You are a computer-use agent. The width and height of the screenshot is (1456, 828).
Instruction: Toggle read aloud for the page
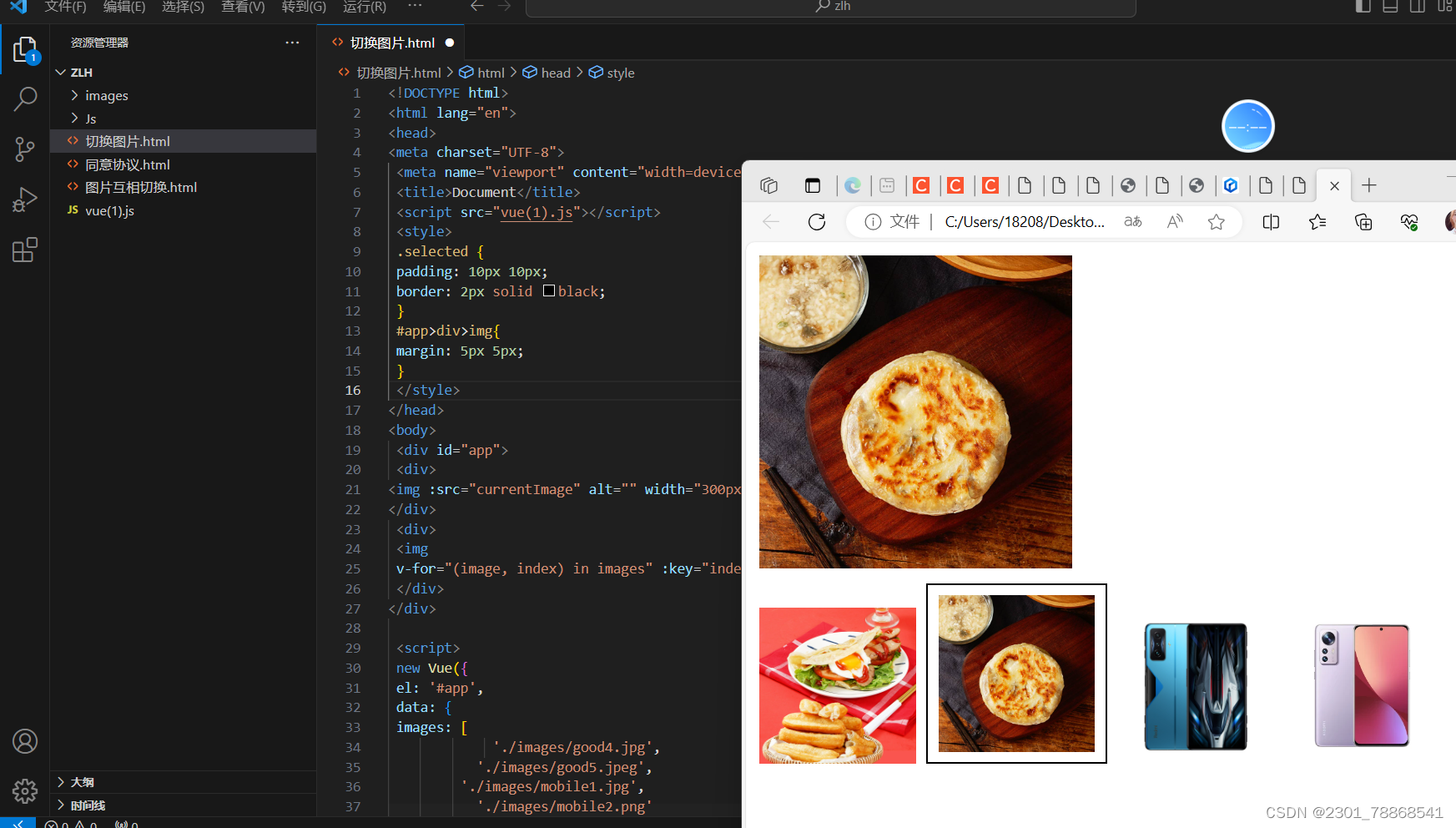1174,221
